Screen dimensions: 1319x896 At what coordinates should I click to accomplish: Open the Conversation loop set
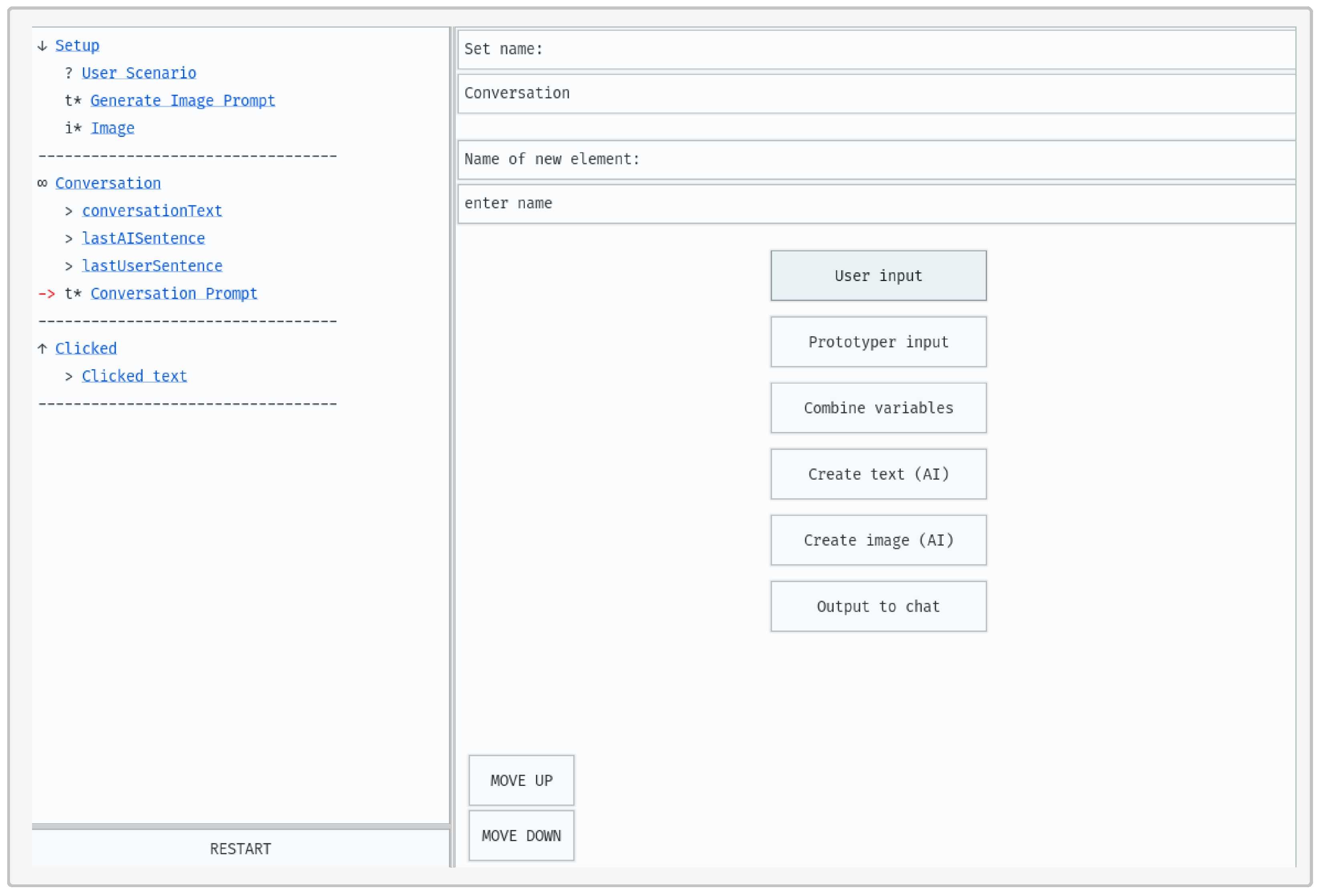[x=108, y=183]
